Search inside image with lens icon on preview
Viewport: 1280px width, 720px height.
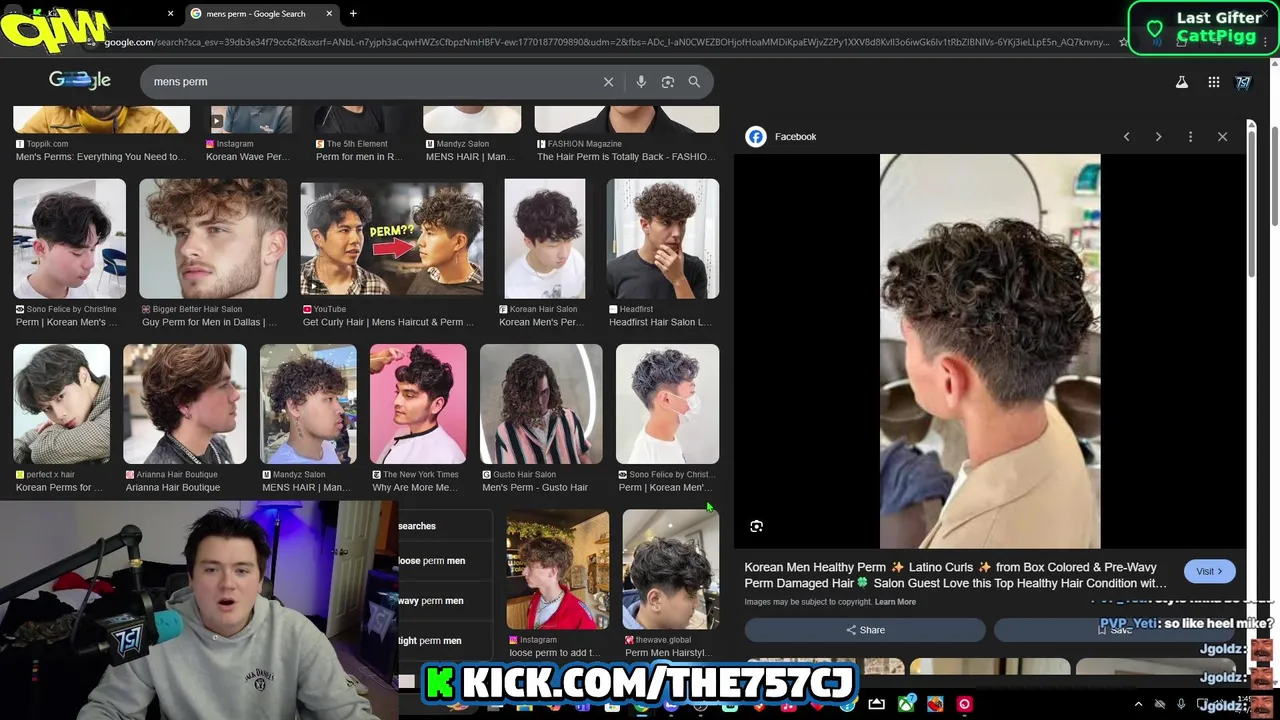[x=757, y=526]
